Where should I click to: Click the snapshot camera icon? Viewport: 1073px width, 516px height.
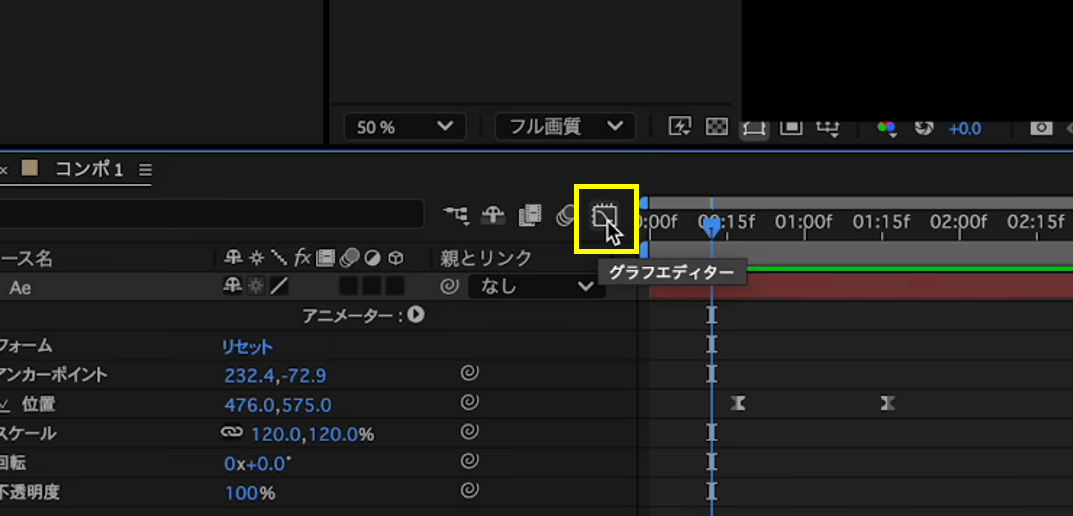click(x=1041, y=127)
